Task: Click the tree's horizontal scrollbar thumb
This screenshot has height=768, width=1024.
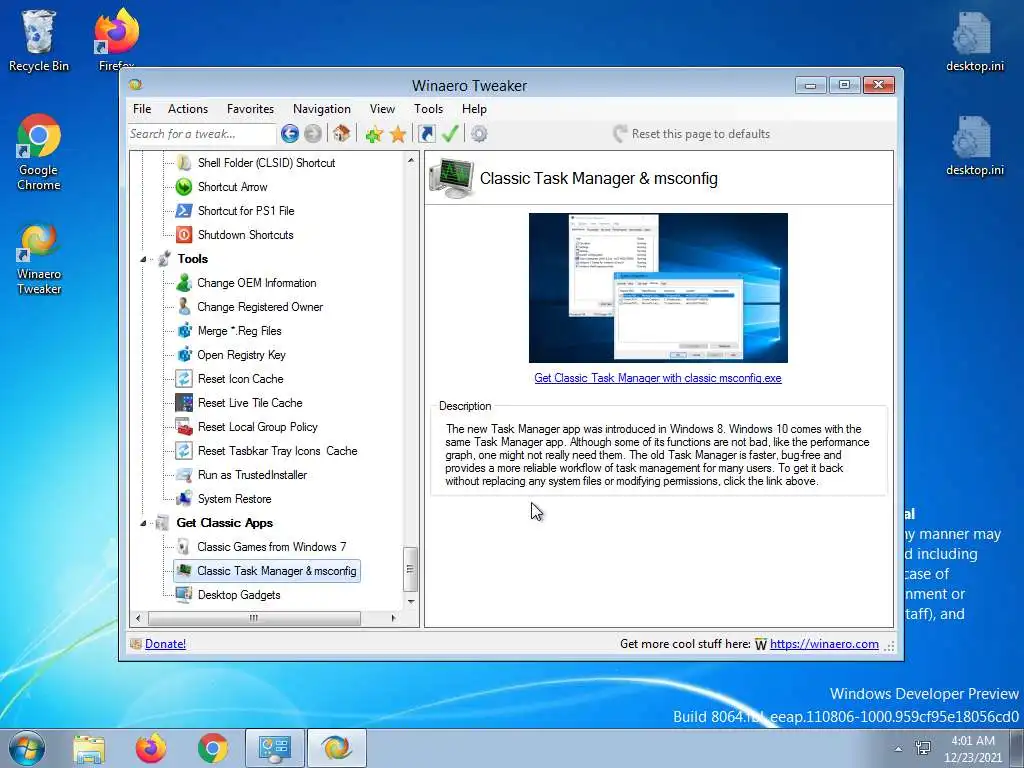Action: coord(254,618)
